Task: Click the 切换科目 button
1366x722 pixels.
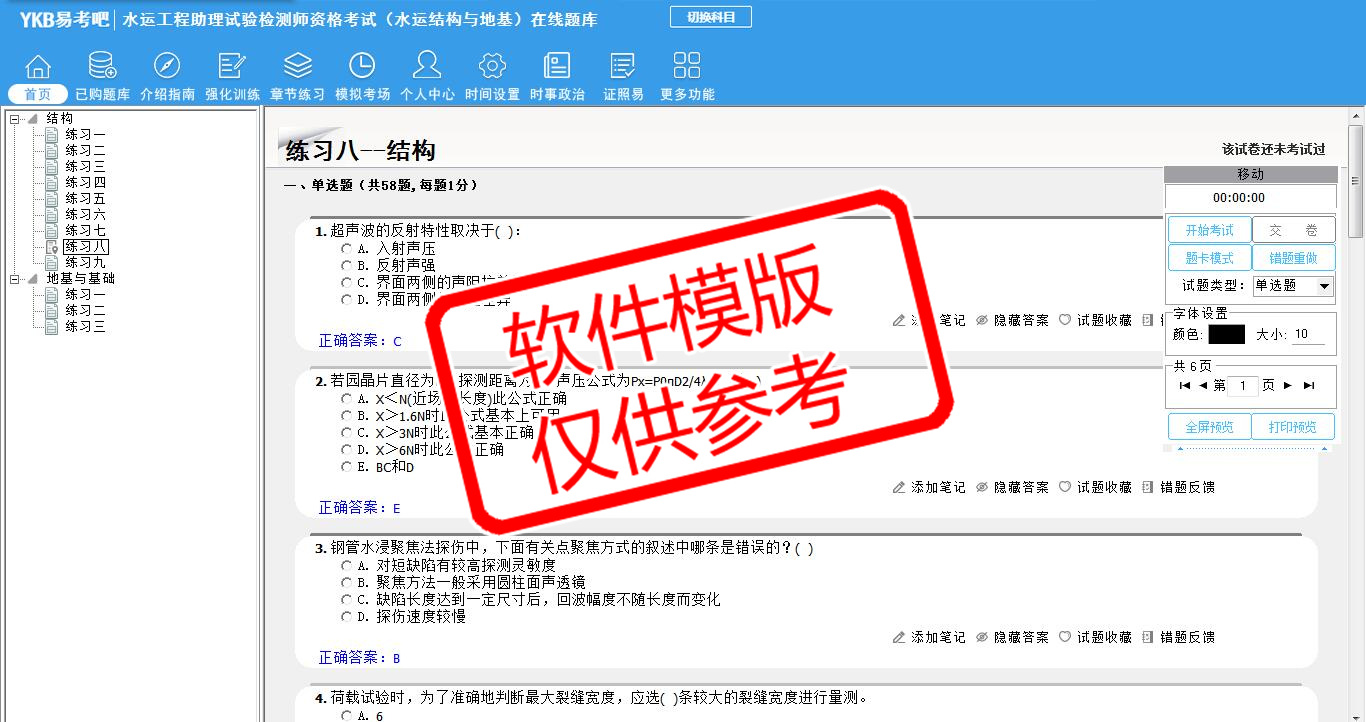Action: (x=710, y=17)
